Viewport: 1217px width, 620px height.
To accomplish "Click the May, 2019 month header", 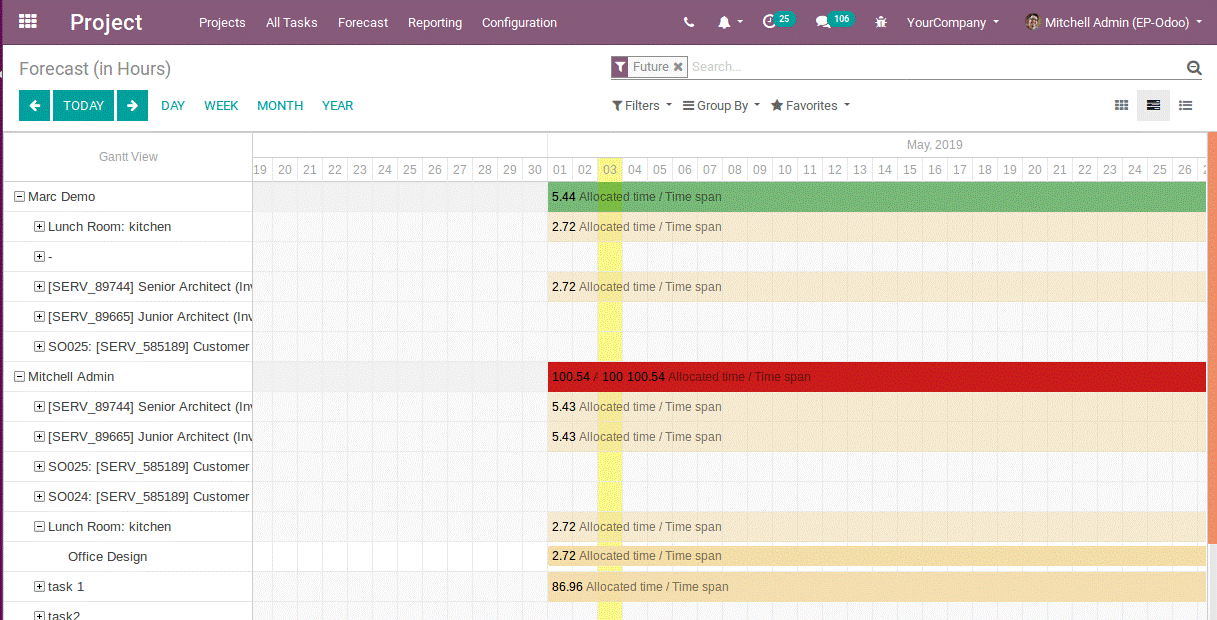I will point(934,145).
